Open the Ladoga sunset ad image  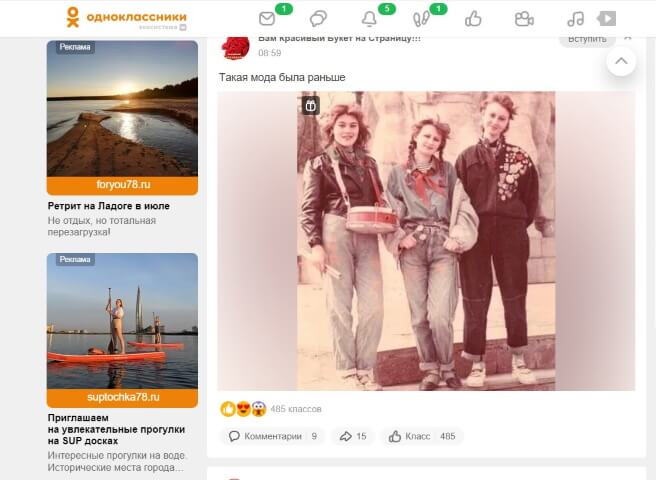point(122,108)
